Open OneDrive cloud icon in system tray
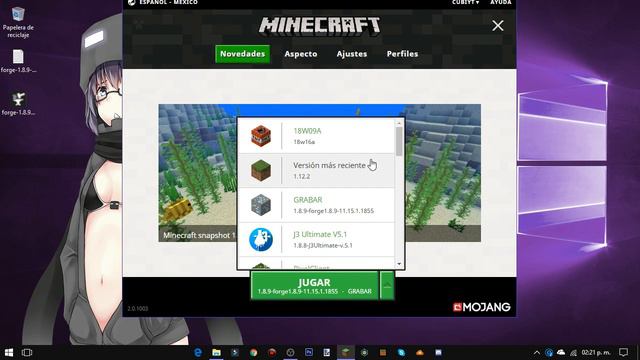The width and height of the screenshot is (640, 360). (x=561, y=352)
